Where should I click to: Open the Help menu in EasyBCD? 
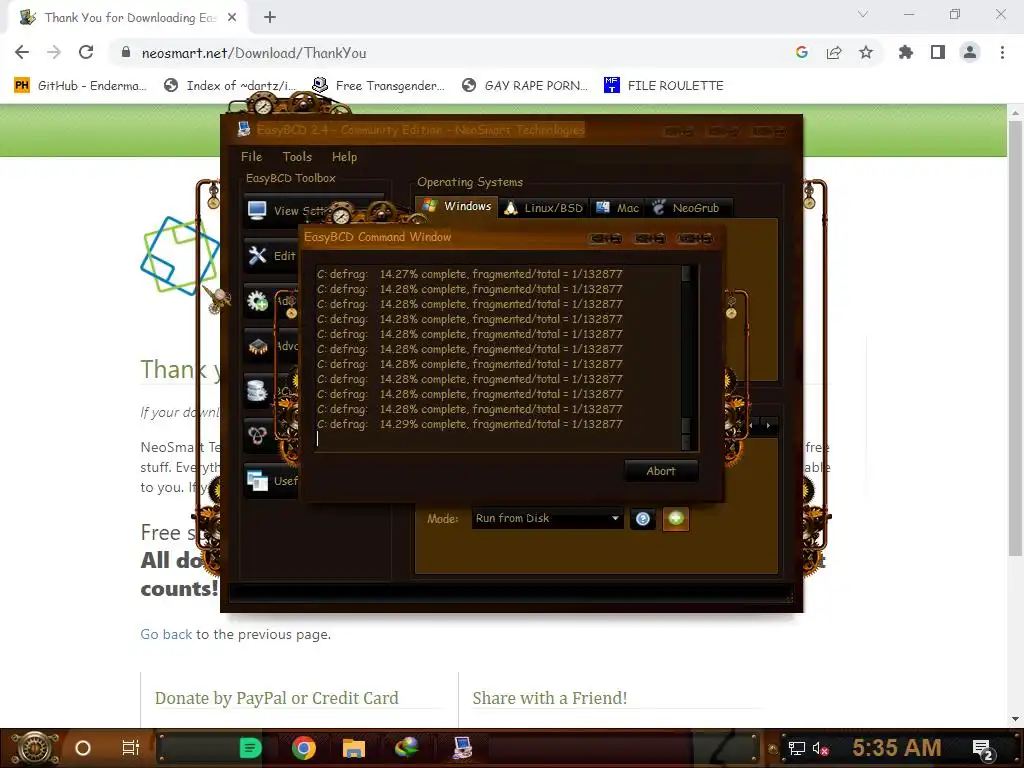344,157
